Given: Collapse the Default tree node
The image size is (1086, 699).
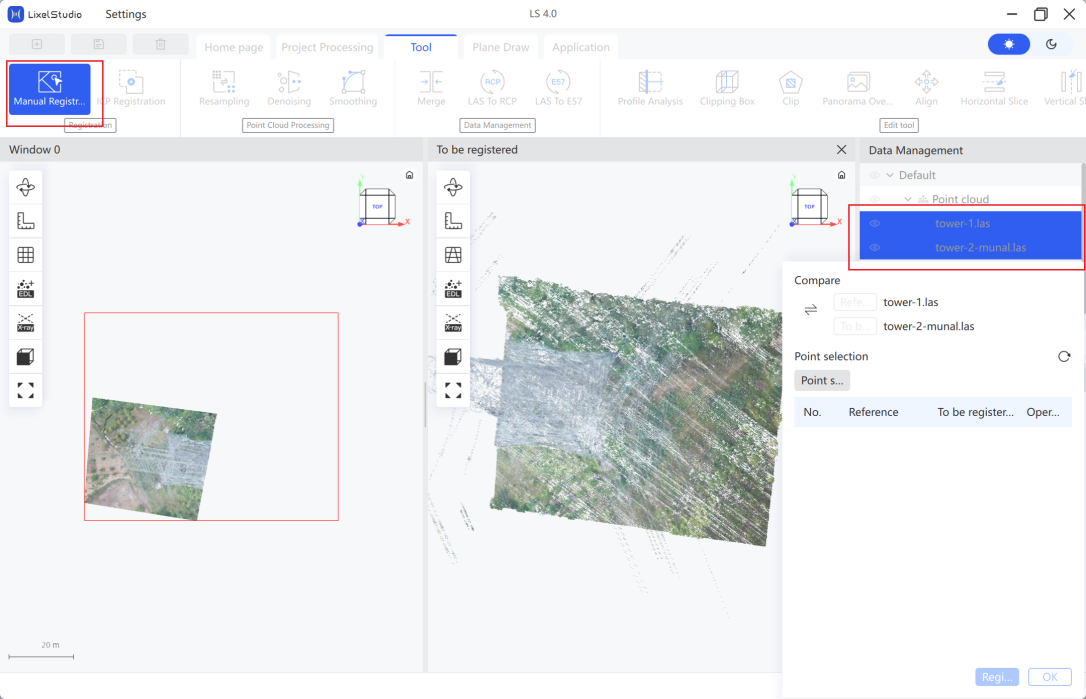Looking at the screenshot, I should pyautogui.click(x=890, y=175).
